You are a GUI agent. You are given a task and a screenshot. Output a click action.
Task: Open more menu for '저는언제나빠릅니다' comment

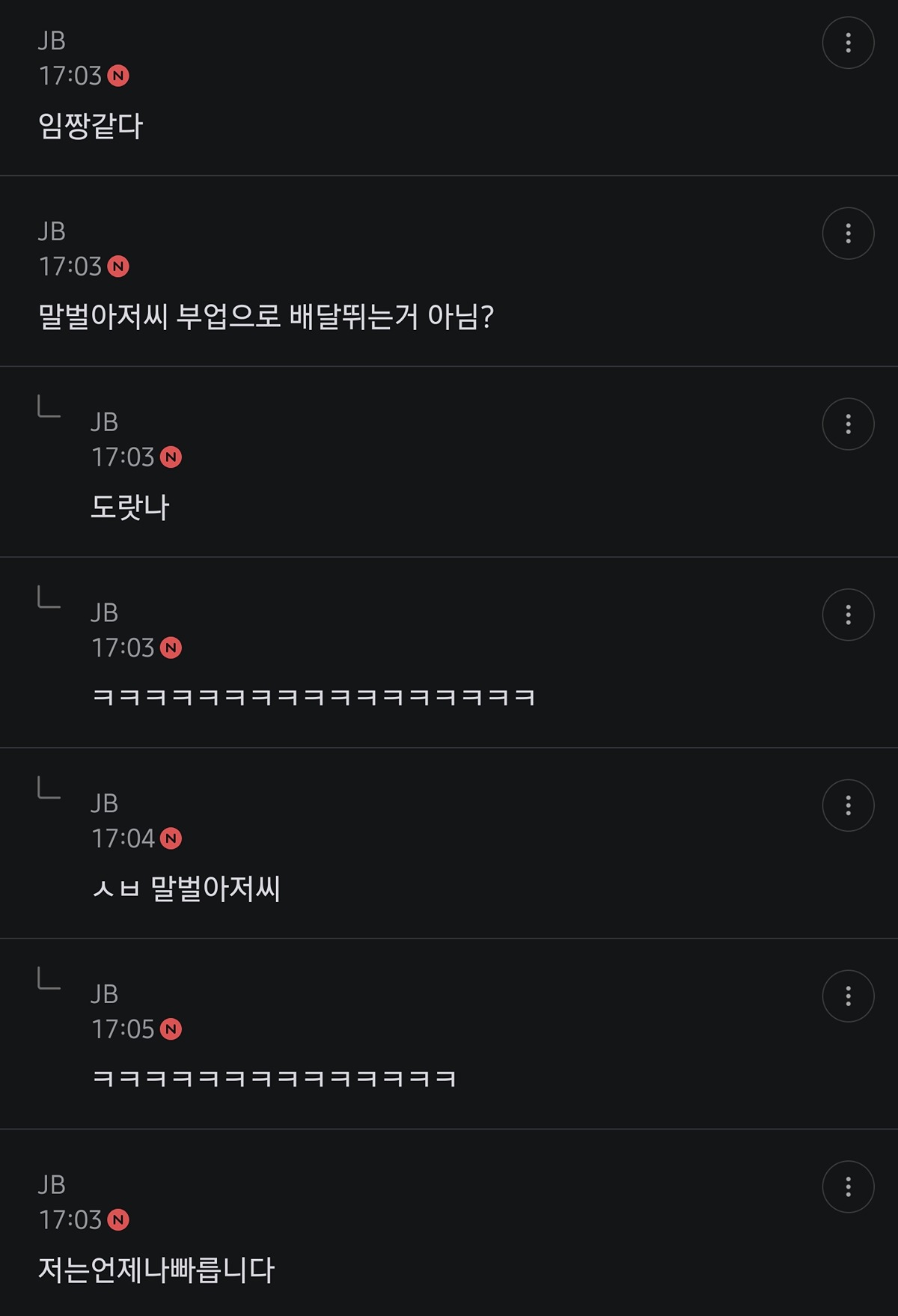848,1186
